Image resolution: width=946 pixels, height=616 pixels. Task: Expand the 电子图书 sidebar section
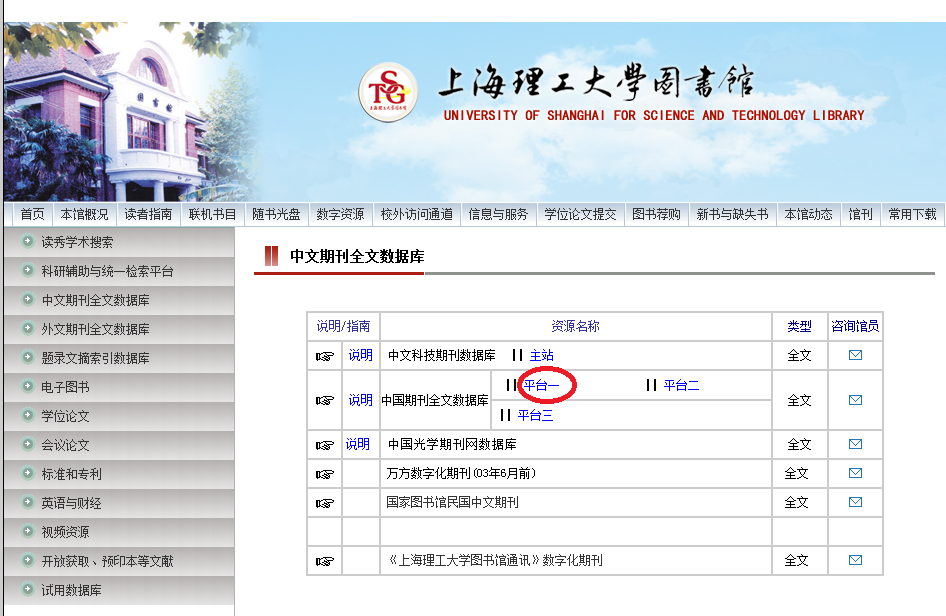(x=65, y=387)
